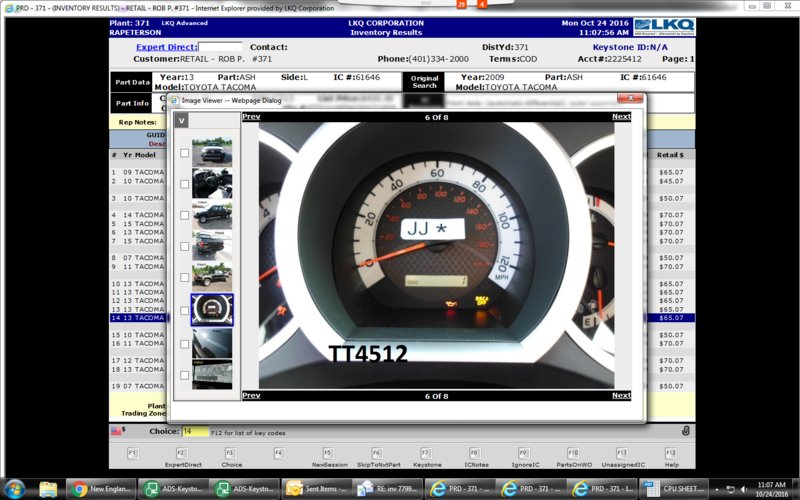Click Keystone ID:N/A text in header

coord(630,47)
